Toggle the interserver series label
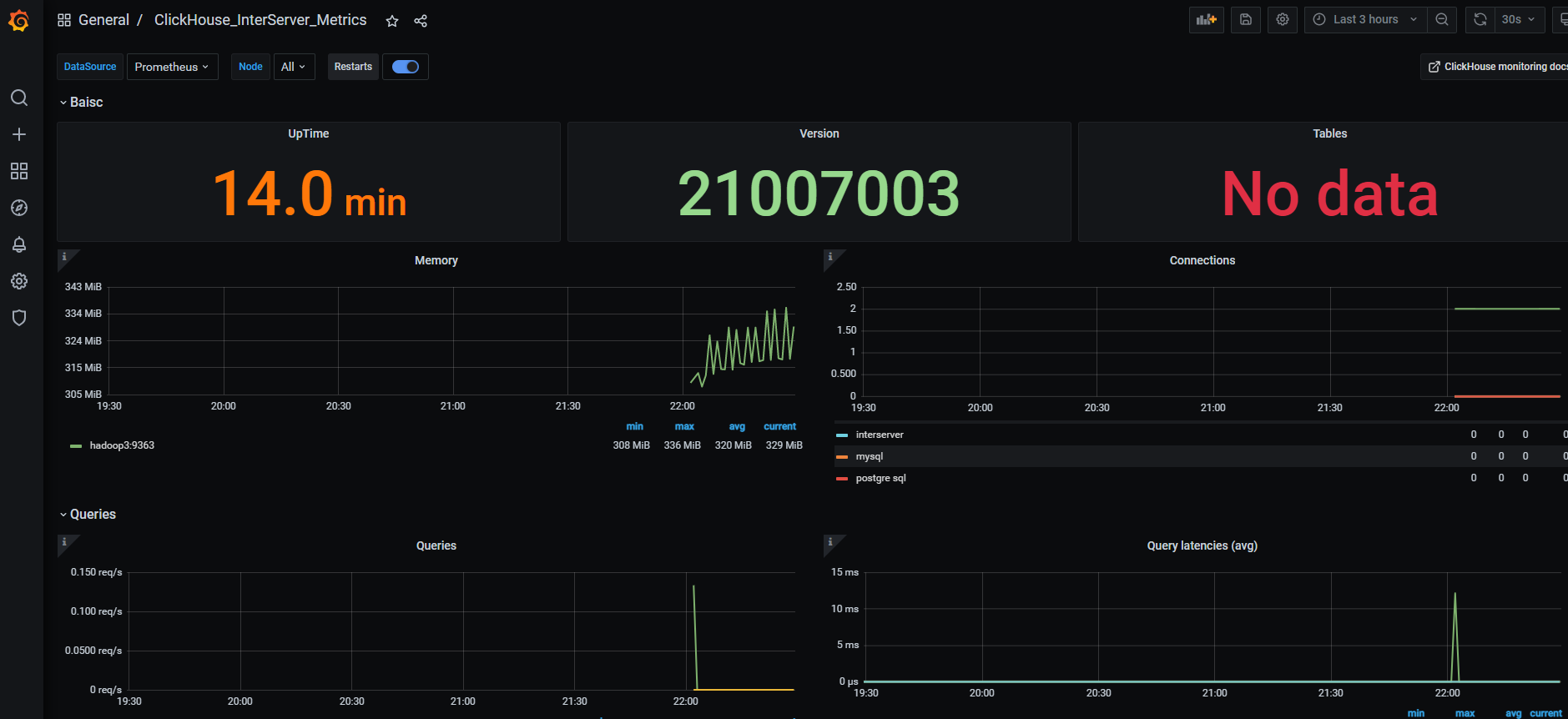The image size is (1568, 719). 880,435
